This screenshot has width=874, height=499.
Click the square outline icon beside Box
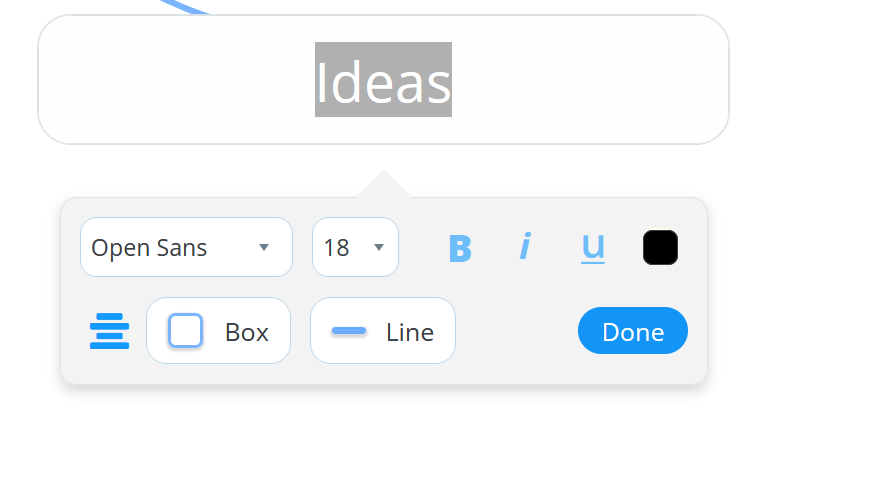point(185,331)
